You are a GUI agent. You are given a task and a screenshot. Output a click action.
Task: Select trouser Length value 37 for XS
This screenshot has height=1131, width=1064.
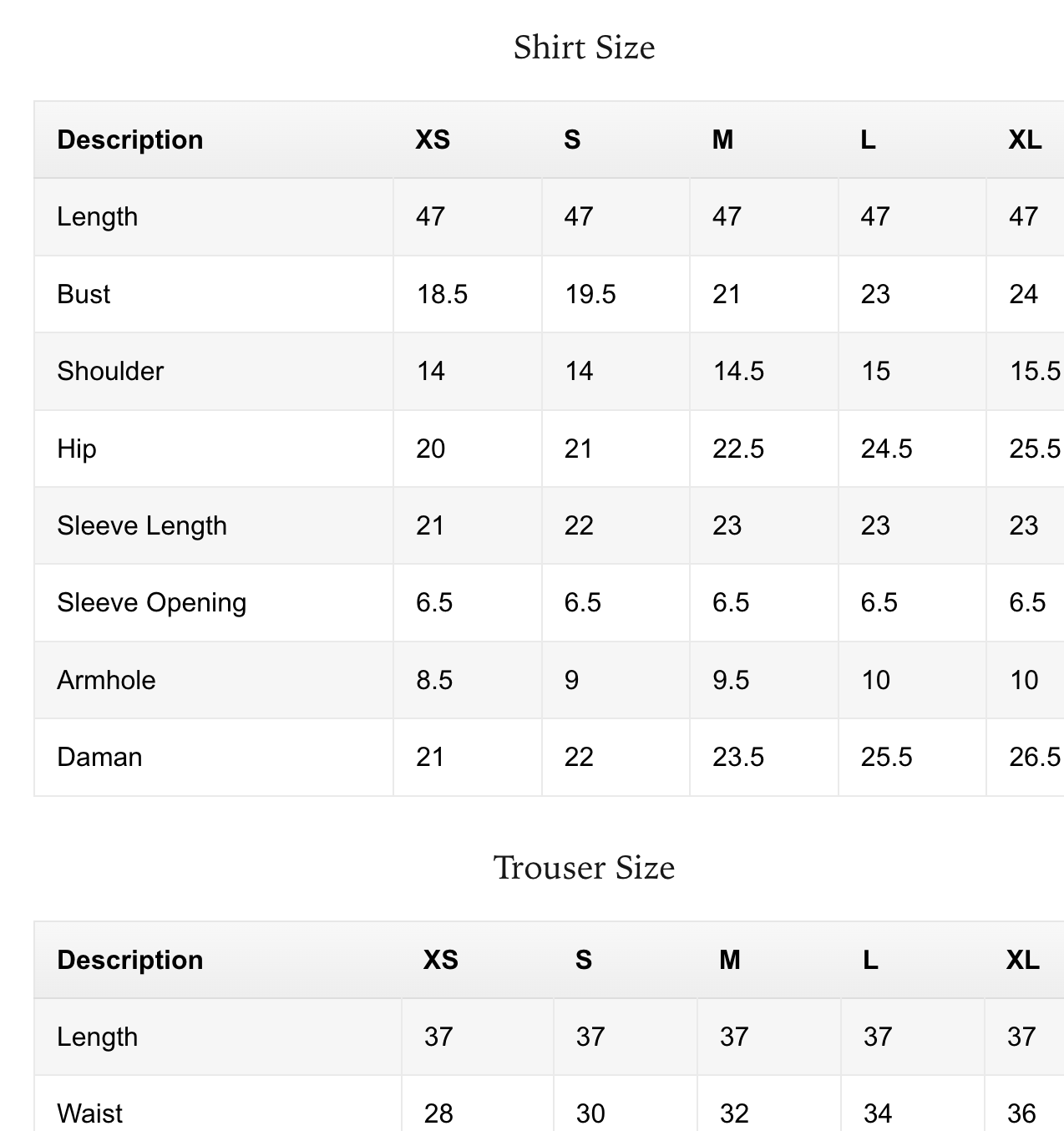[438, 1037]
